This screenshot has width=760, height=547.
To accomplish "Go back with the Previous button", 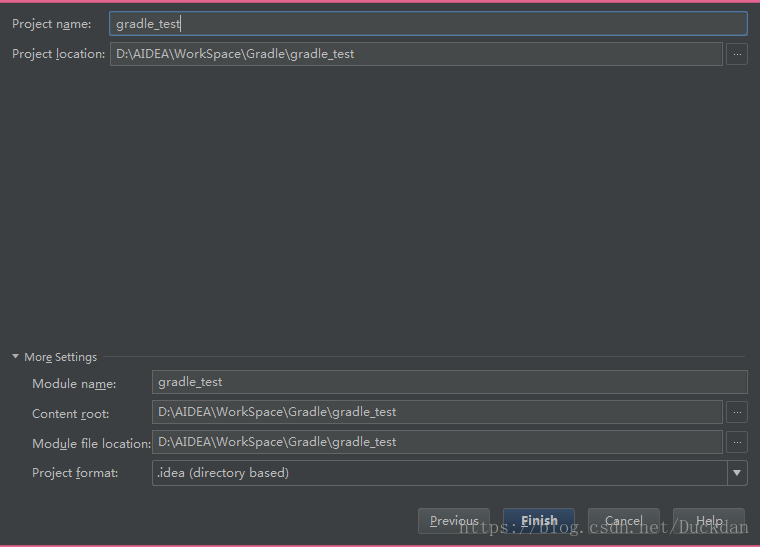I will [x=454, y=521].
